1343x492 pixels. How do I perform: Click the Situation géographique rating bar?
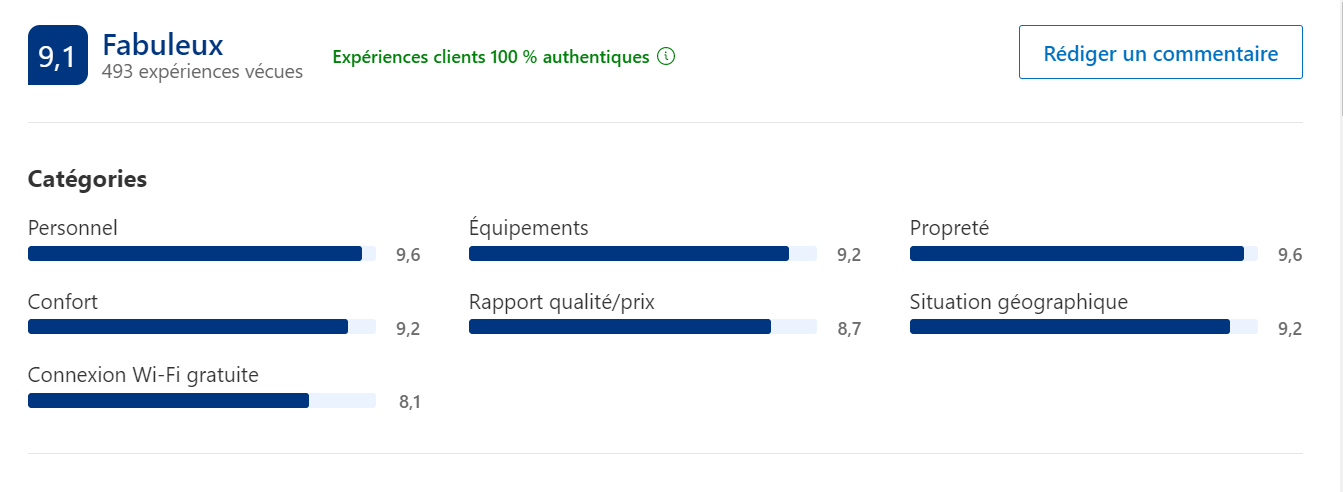pos(1084,327)
